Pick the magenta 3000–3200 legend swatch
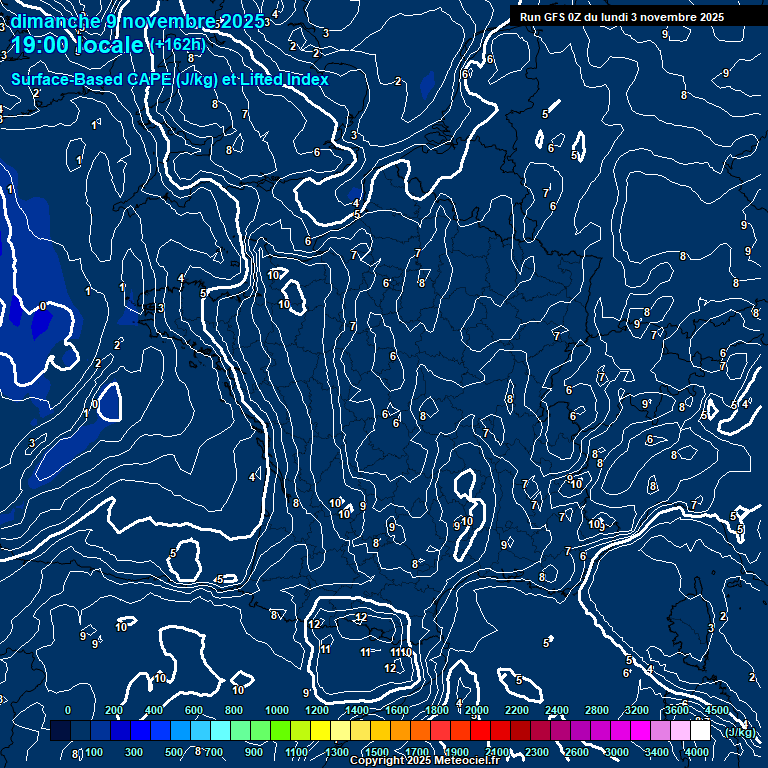This screenshot has height=768, width=768. point(621,730)
